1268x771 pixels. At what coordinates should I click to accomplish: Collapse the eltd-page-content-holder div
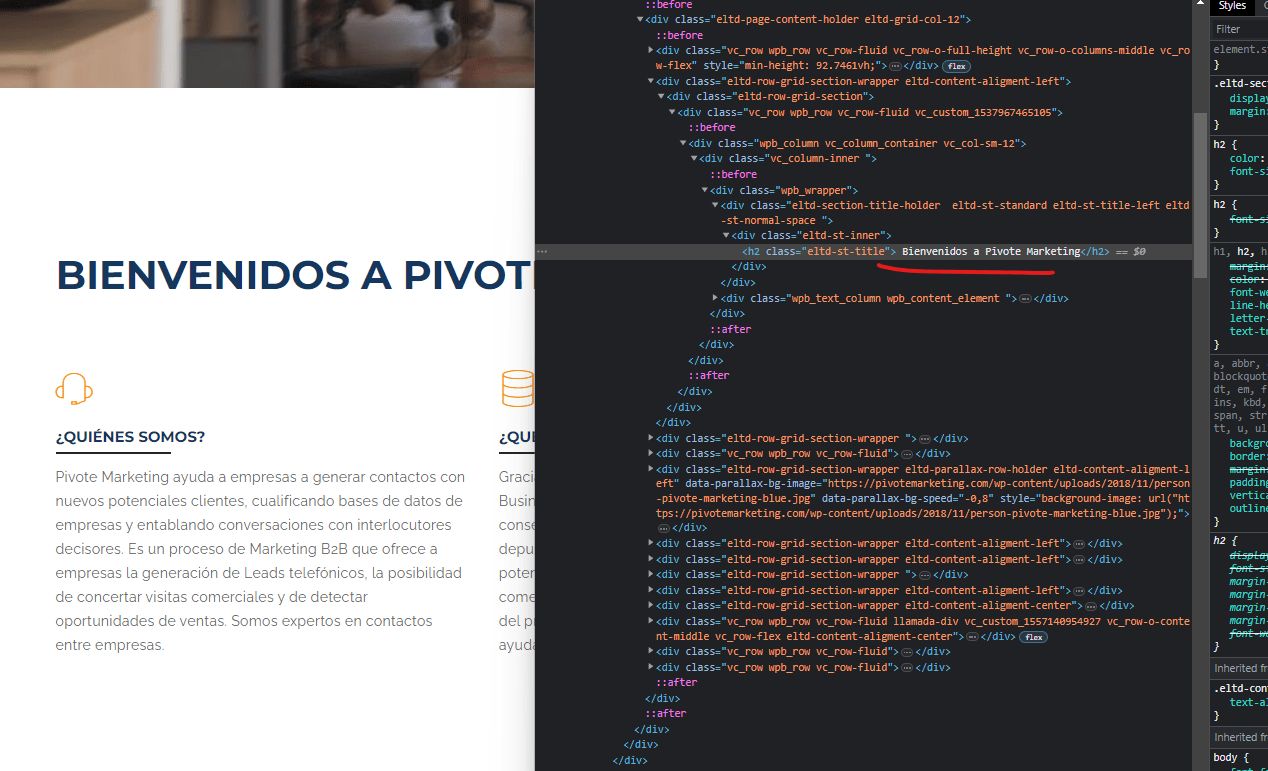pos(641,20)
